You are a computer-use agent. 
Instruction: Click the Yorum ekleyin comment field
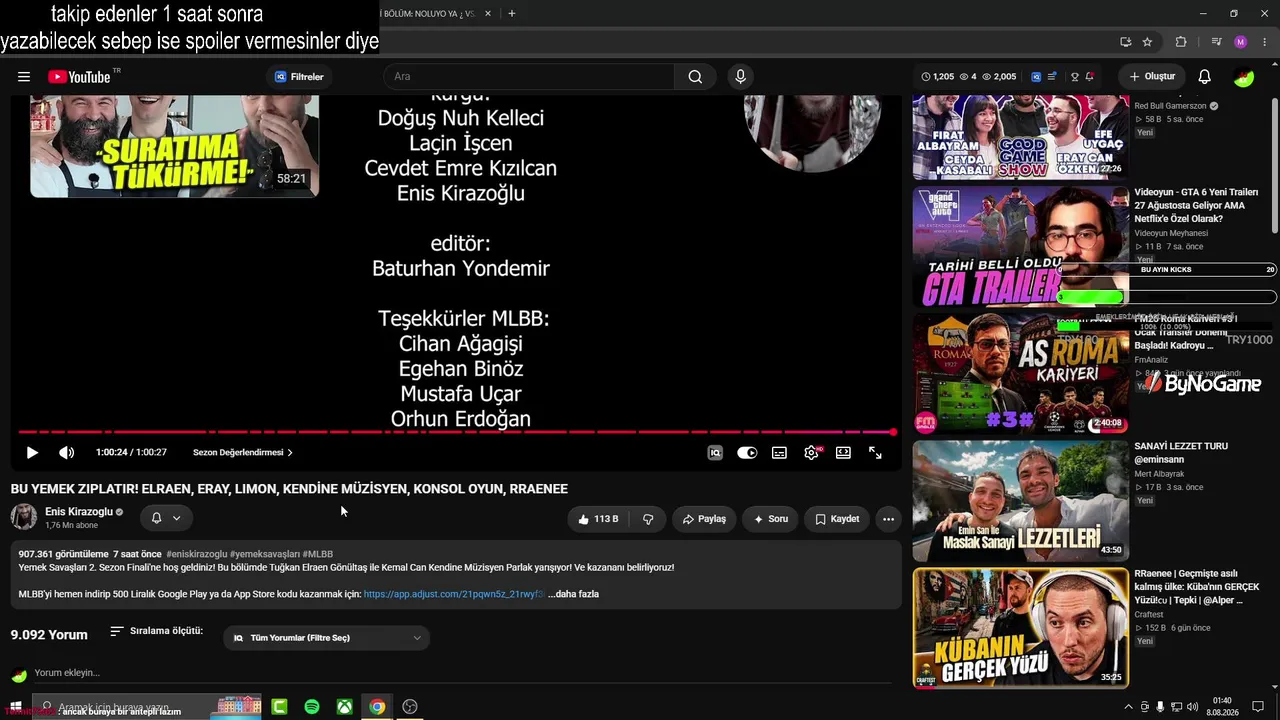[x=462, y=673]
